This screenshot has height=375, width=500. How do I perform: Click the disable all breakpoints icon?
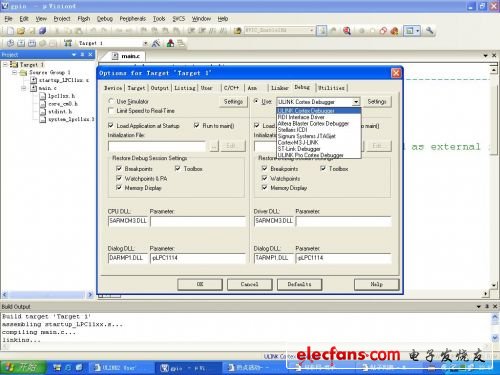(x=383, y=31)
